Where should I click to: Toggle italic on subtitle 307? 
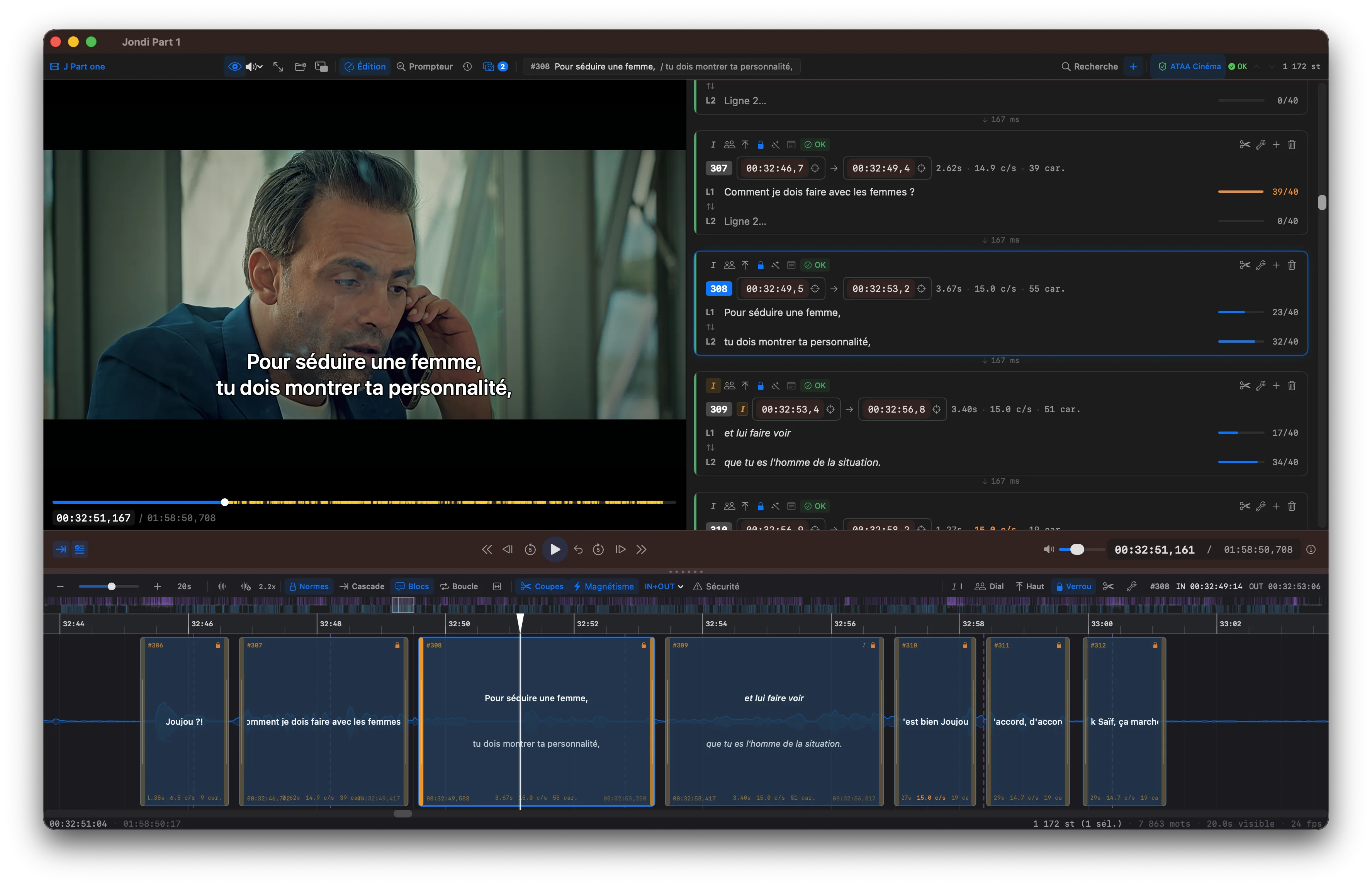tap(713, 144)
